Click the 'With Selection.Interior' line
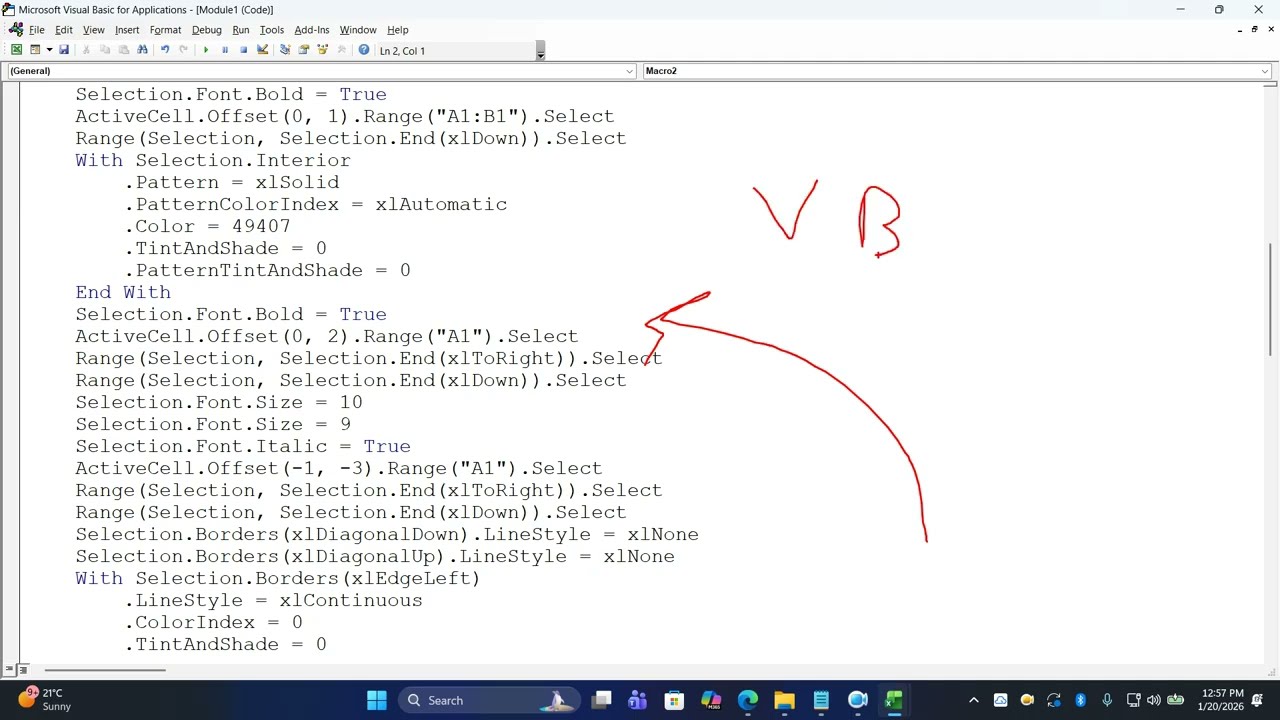Viewport: 1280px width, 720px height. (213, 160)
